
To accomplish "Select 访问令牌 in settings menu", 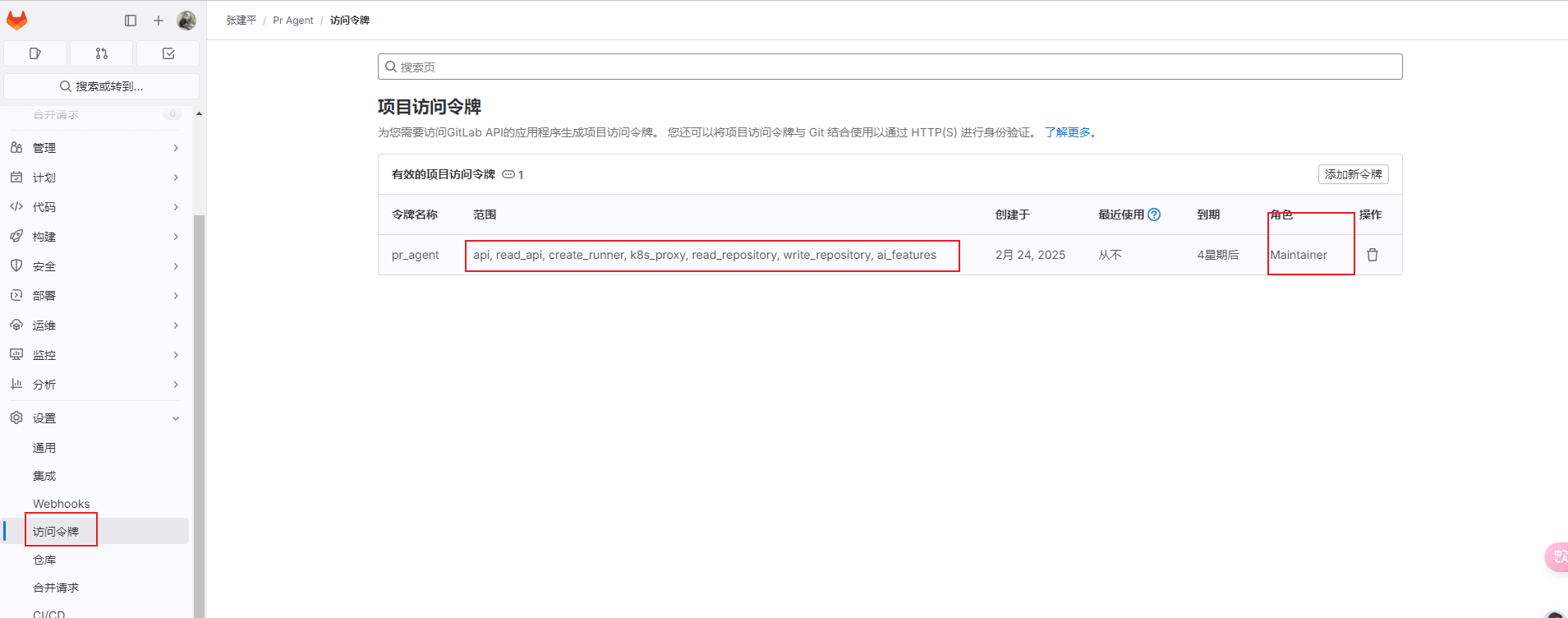I will [56, 532].
